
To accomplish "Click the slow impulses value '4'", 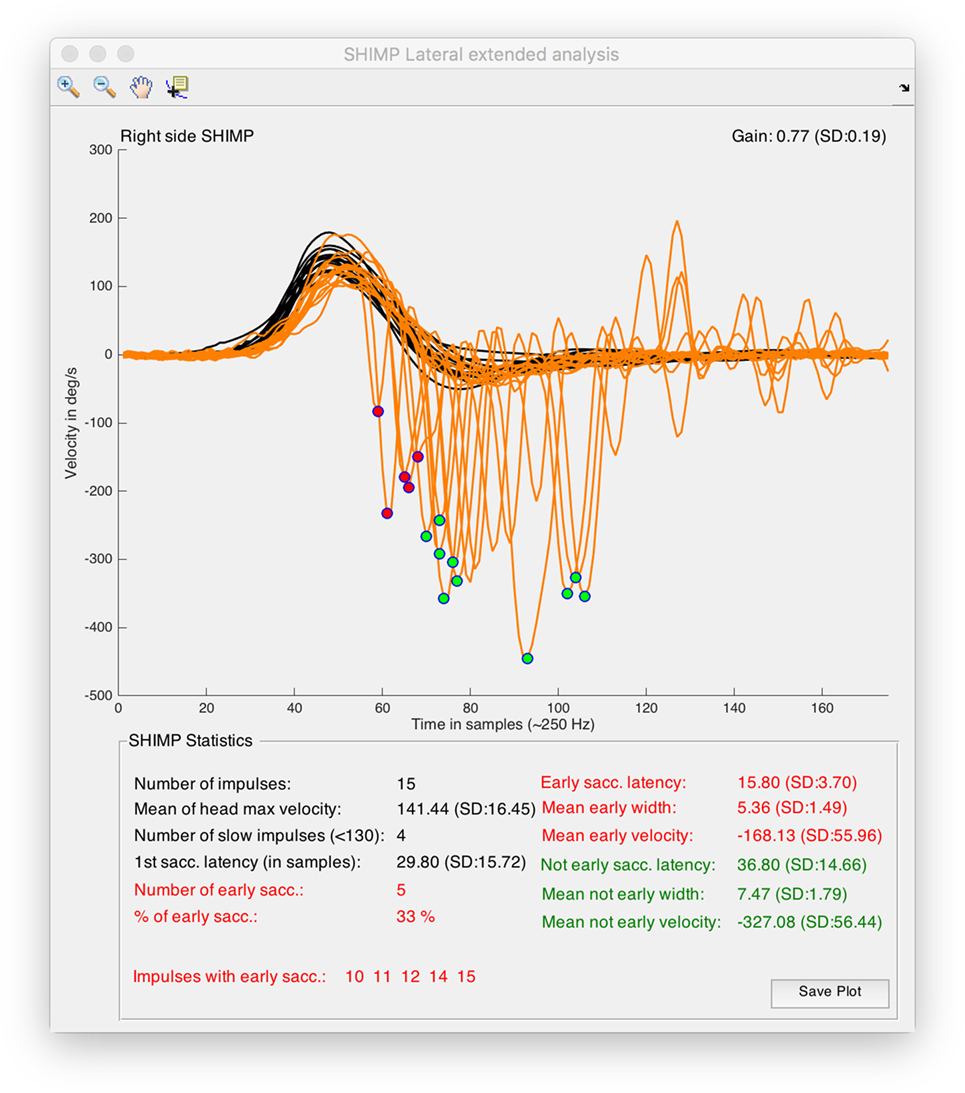I will click(401, 835).
